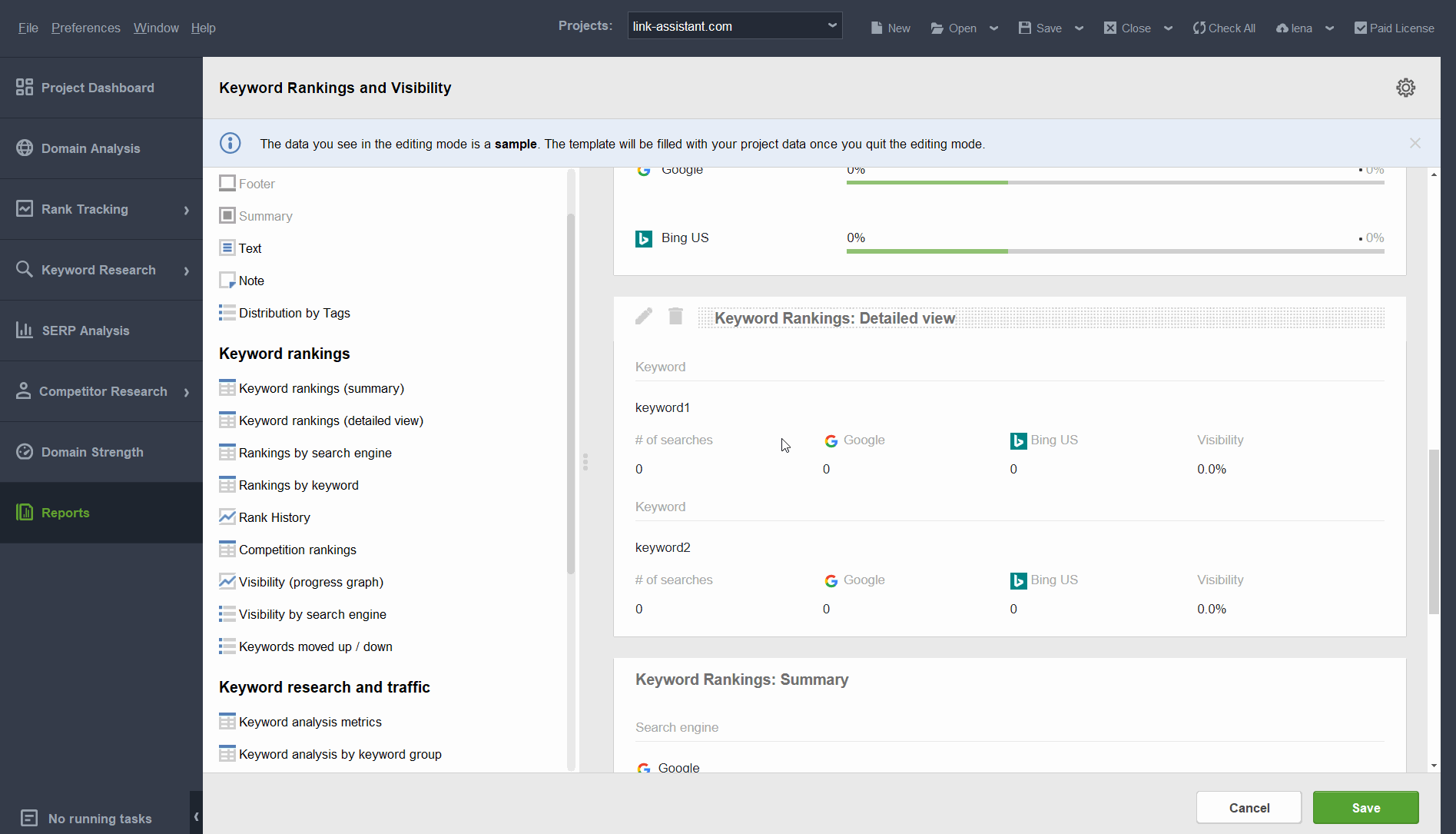Click the Domain Analysis globe icon
This screenshot has height=834, width=1456.
(x=25, y=148)
